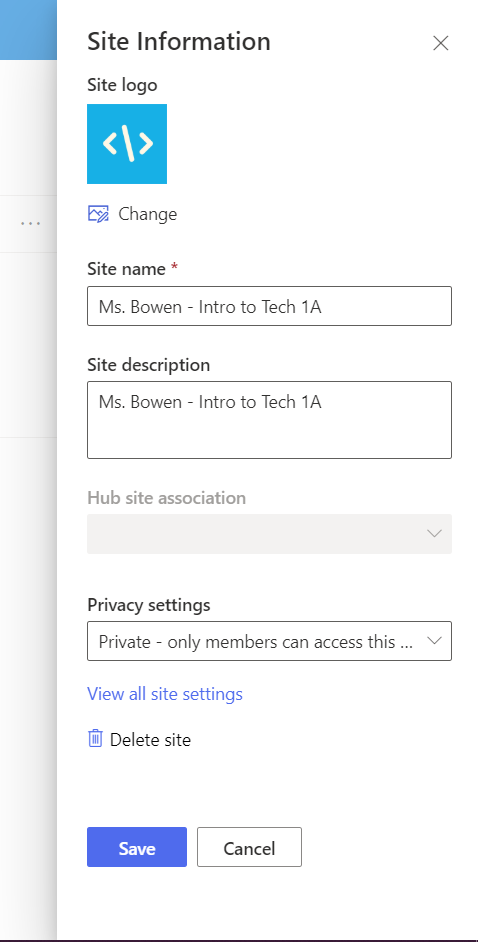Cancel editing site information
478x942 pixels.
coord(249,847)
